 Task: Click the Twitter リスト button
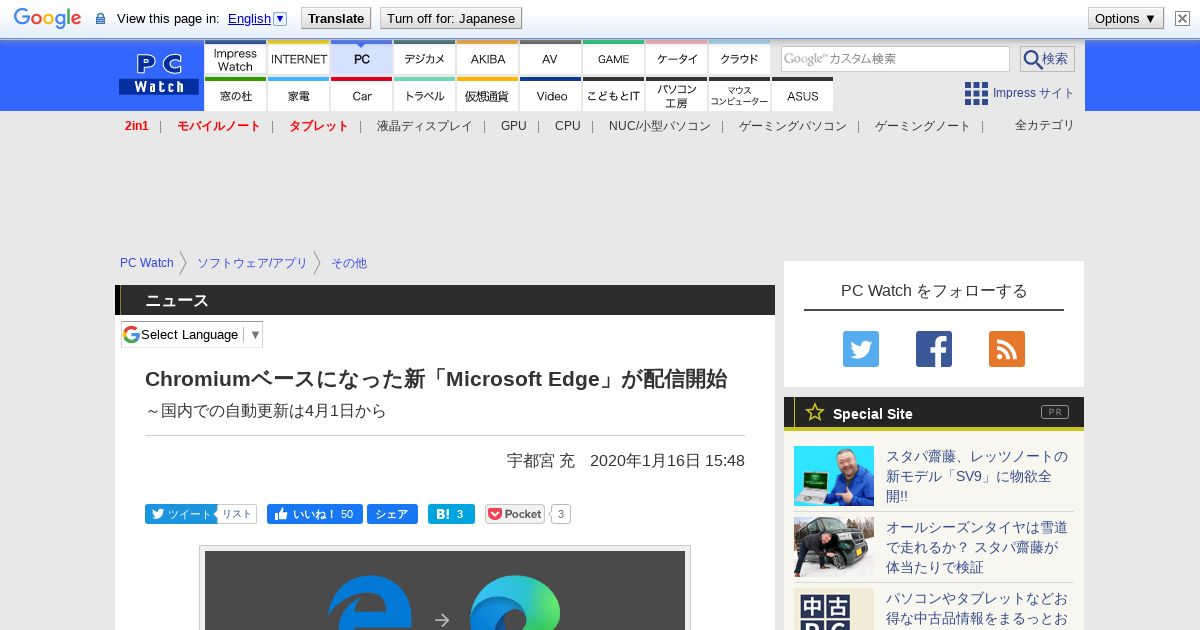pyautogui.click(x=237, y=514)
